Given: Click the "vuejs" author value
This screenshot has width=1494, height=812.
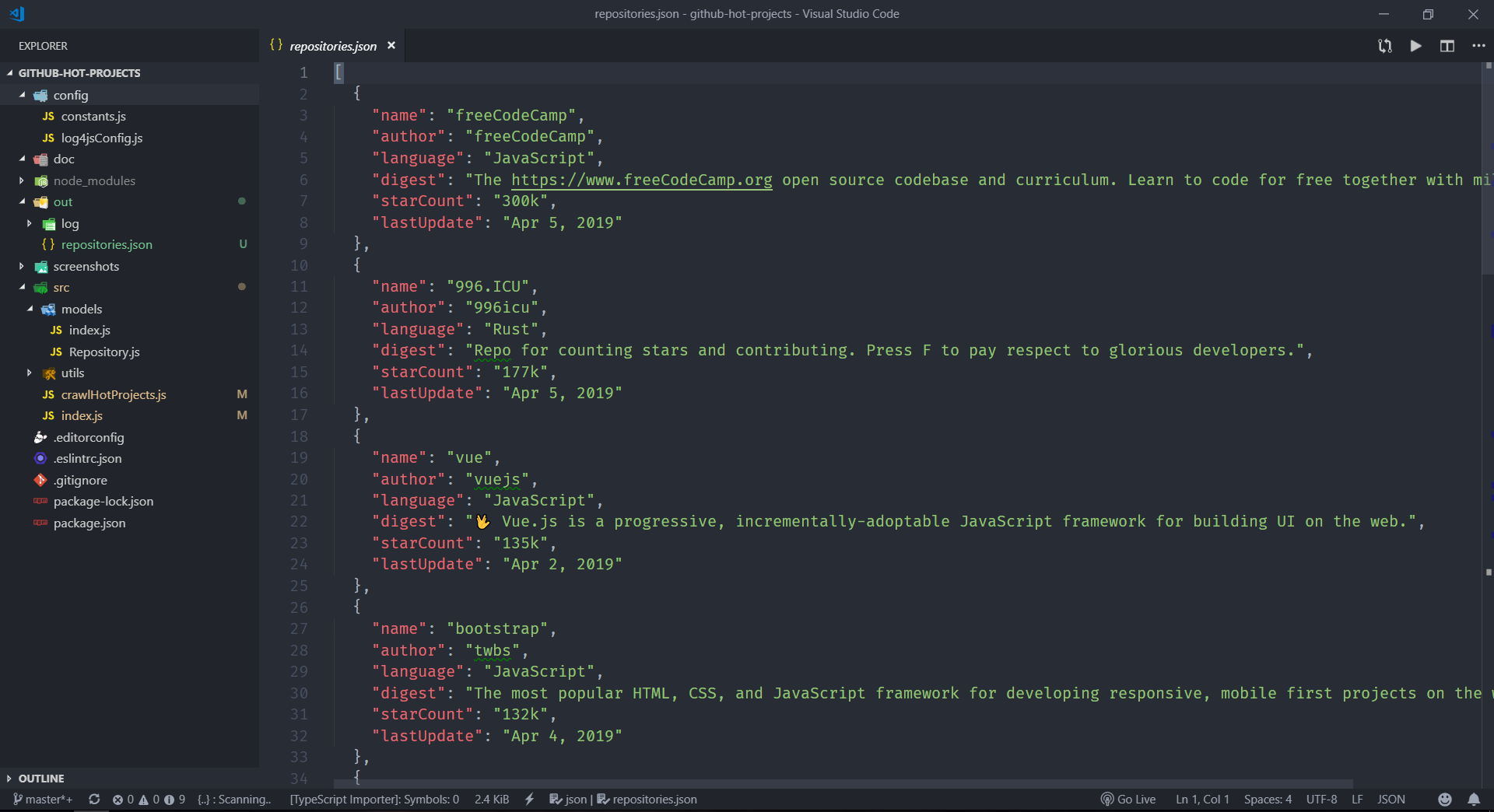Looking at the screenshot, I should [x=497, y=479].
